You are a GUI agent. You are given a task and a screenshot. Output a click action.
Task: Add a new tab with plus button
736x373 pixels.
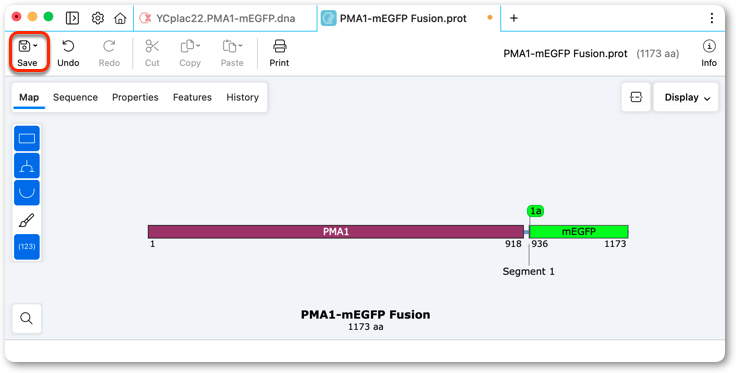point(514,18)
